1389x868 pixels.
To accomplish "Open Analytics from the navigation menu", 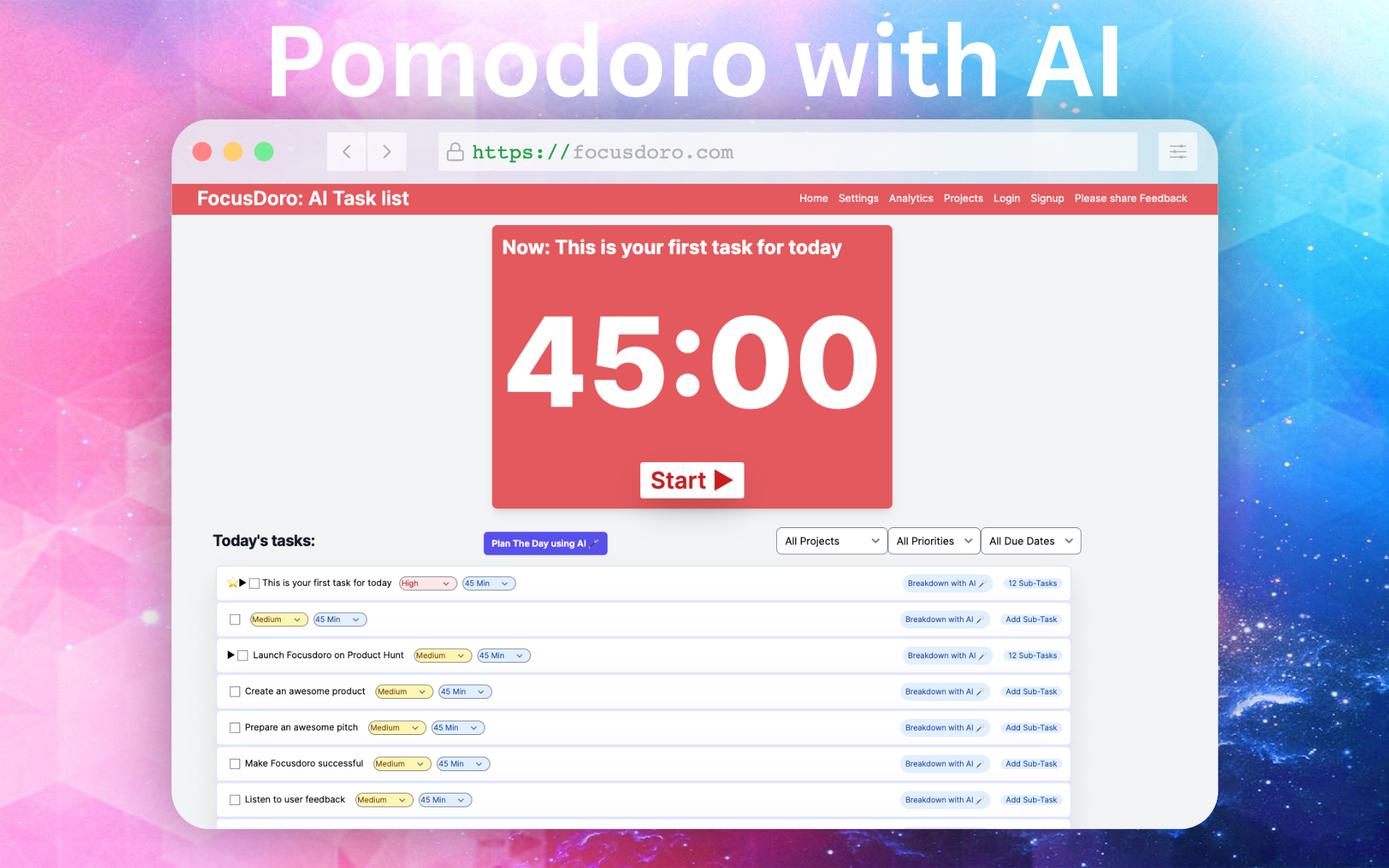I will click(911, 198).
